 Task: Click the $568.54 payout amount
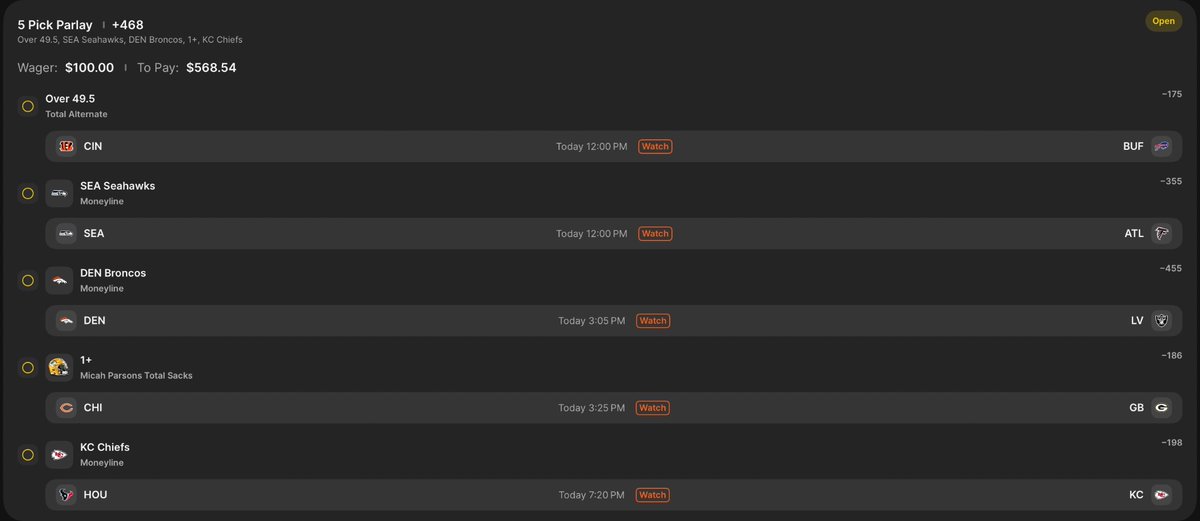pos(211,68)
